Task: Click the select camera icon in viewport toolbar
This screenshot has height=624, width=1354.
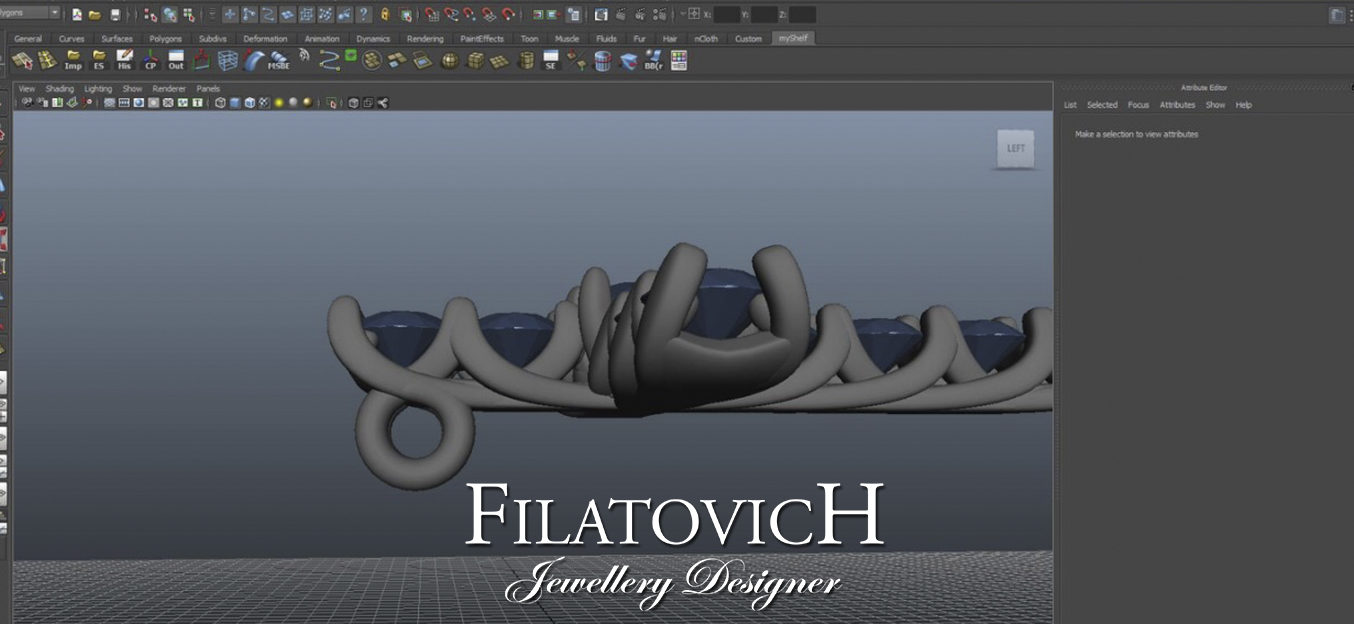Action: tap(26, 102)
